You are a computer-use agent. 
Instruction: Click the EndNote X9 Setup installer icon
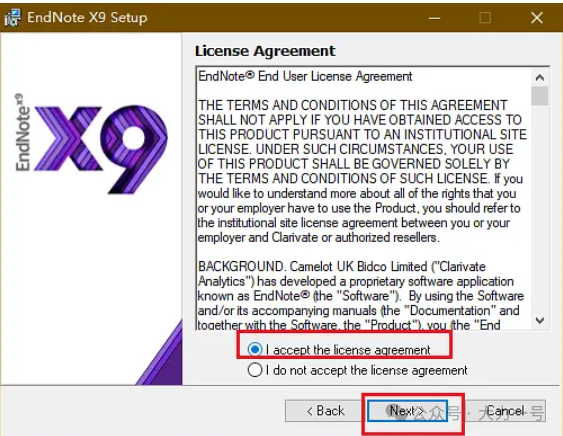(13, 17)
